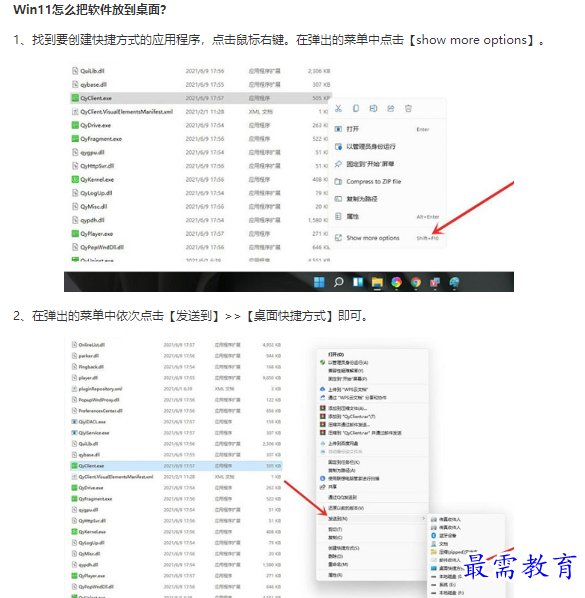This screenshot has width=585, height=598.
Task: Choose 打开 with Enter shortcut in compact menu
Action: coord(387,129)
